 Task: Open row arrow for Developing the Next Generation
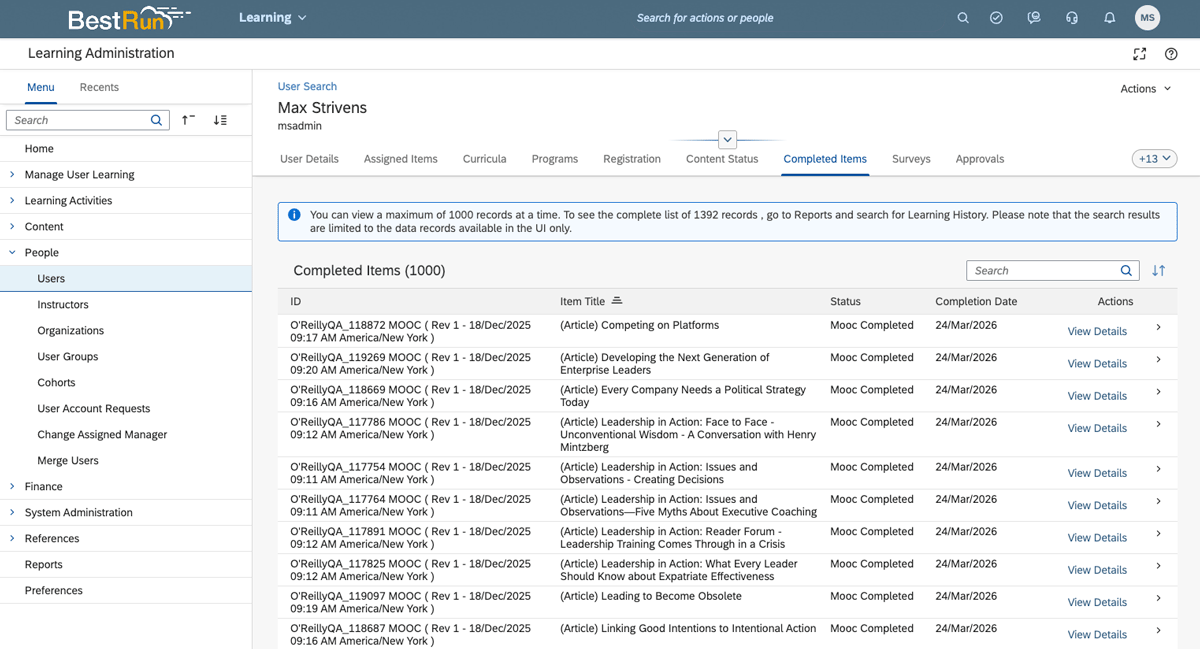click(x=1158, y=359)
